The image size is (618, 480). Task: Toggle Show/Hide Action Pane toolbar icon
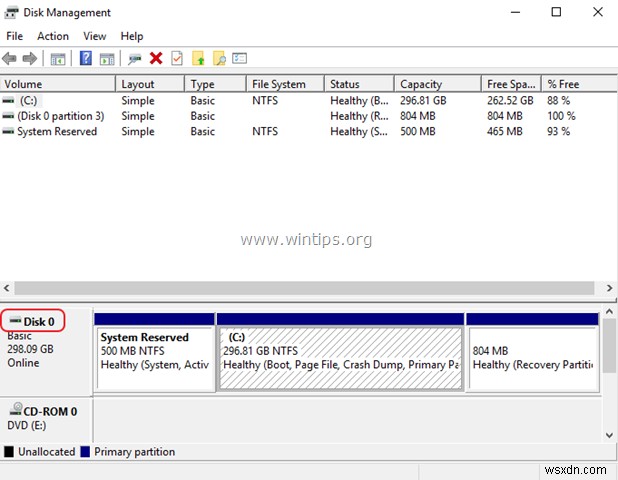(x=107, y=59)
